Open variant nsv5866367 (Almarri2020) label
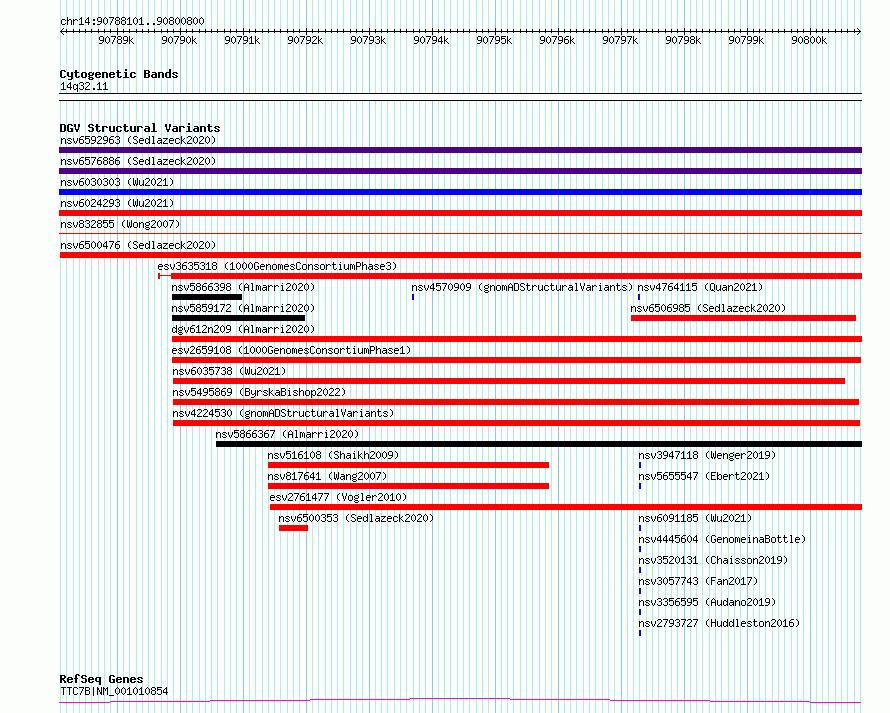Screen dimensions: 890x713 pos(287,434)
